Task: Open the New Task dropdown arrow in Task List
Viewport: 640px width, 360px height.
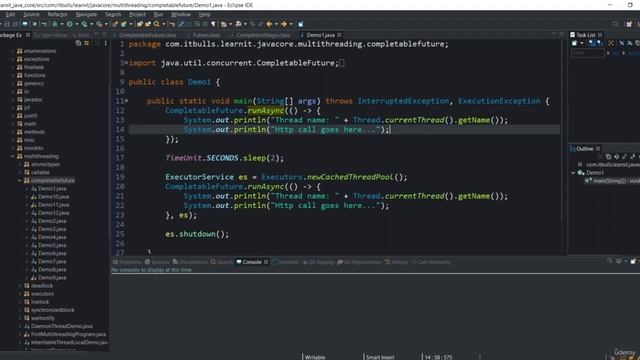Action: pyautogui.click(x=582, y=43)
